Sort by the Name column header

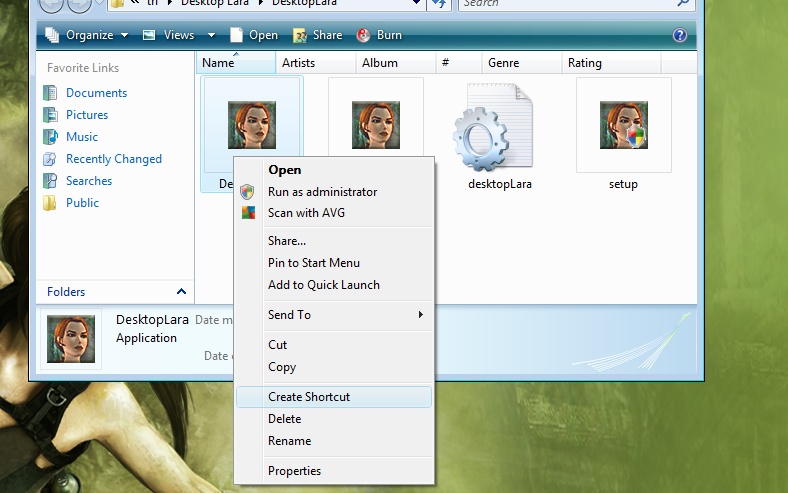click(236, 63)
